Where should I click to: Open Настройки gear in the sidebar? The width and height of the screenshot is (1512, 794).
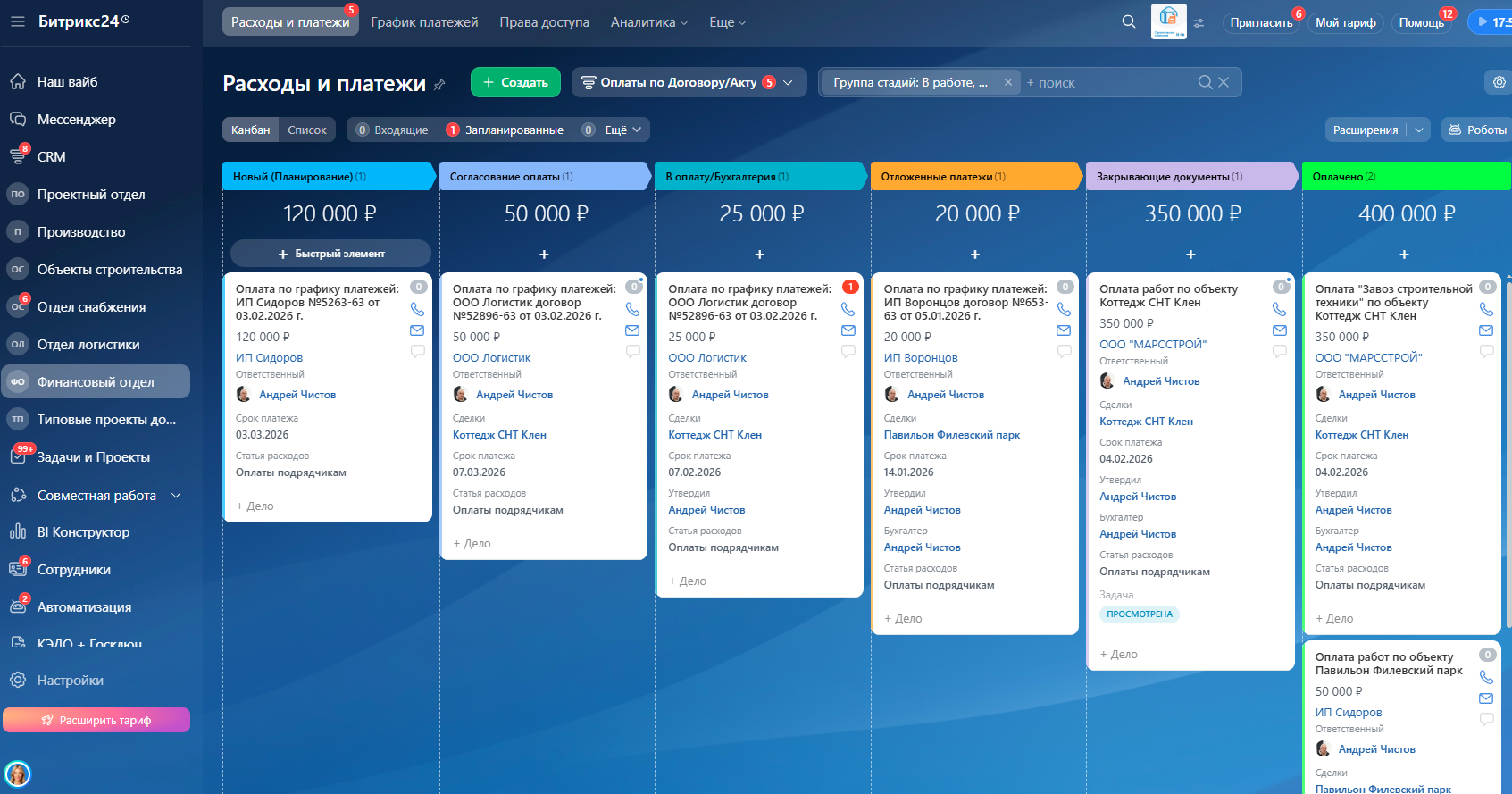(18, 681)
